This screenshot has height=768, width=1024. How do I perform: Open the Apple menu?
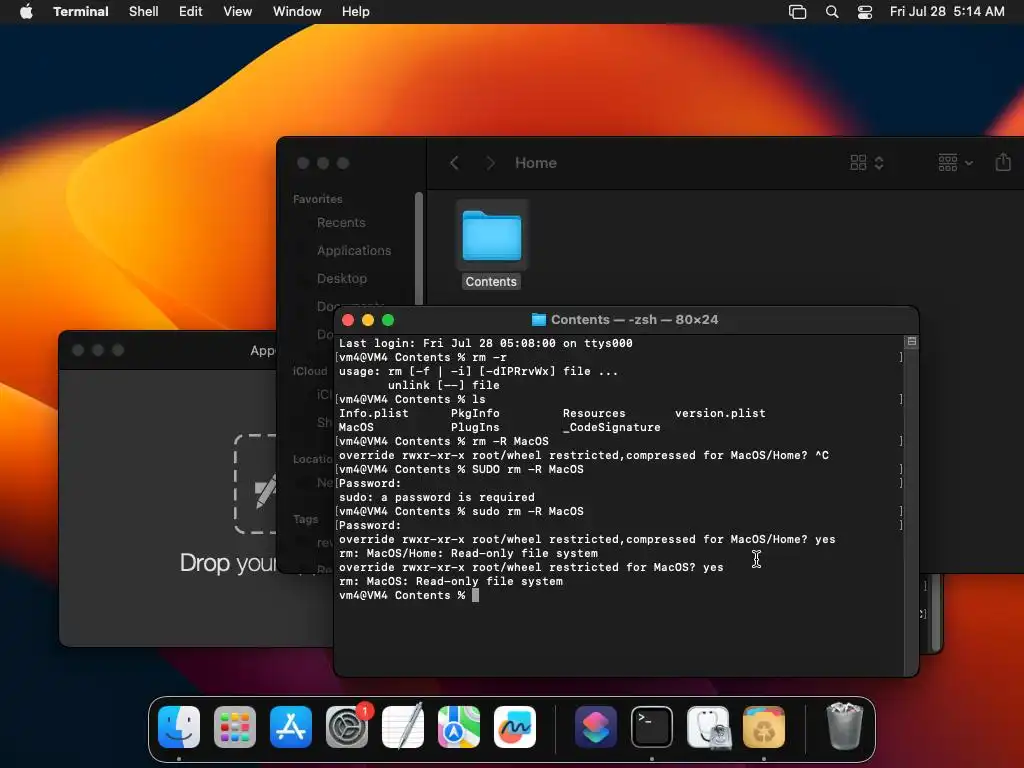(26, 11)
